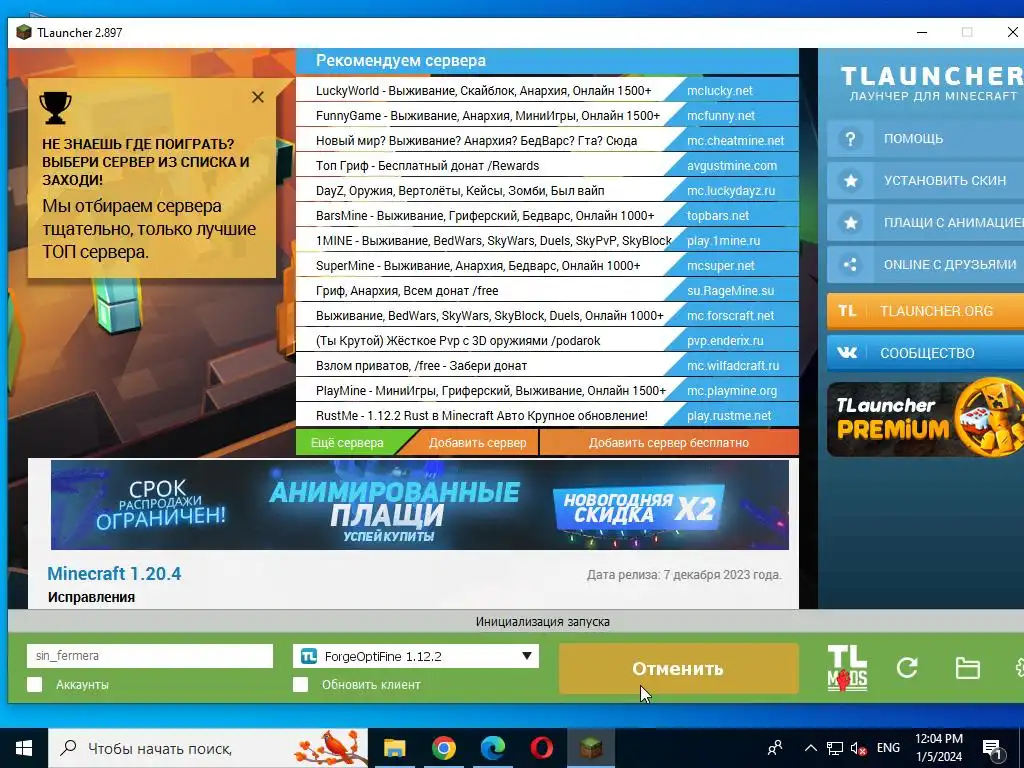Click Добавить сервер бесплатно button
1024x768 pixels.
coord(669,443)
